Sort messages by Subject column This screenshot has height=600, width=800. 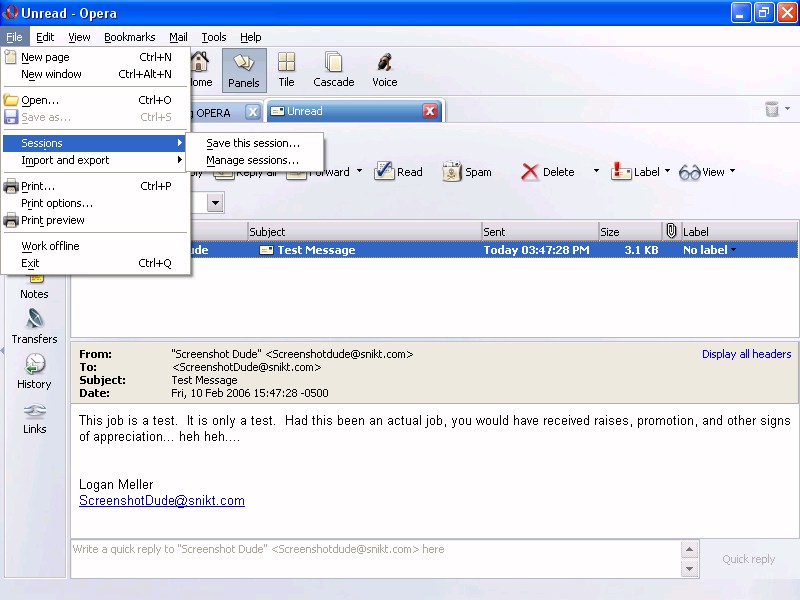point(364,232)
